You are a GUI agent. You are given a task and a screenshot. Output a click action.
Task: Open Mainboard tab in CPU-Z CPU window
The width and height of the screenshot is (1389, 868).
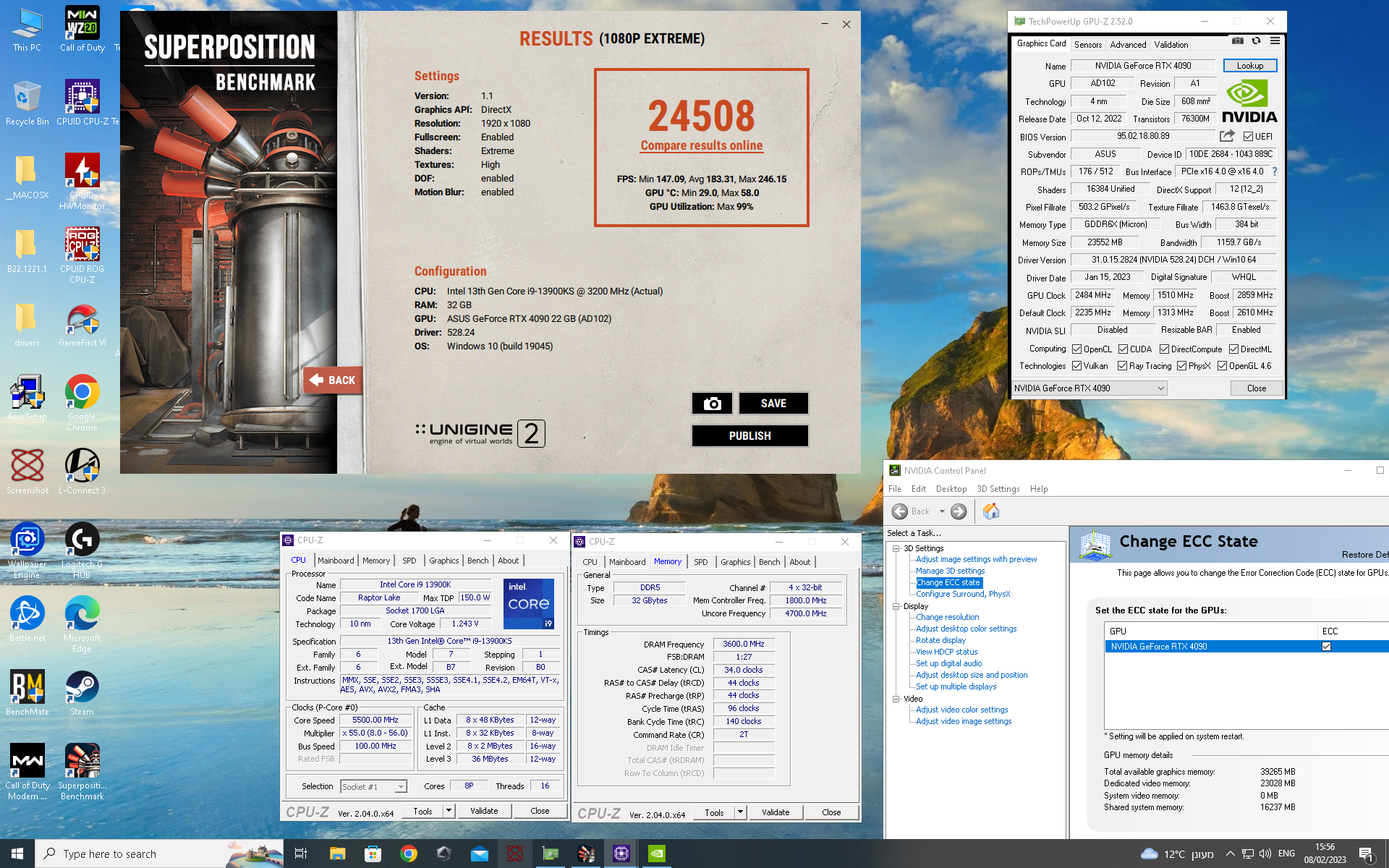click(336, 561)
